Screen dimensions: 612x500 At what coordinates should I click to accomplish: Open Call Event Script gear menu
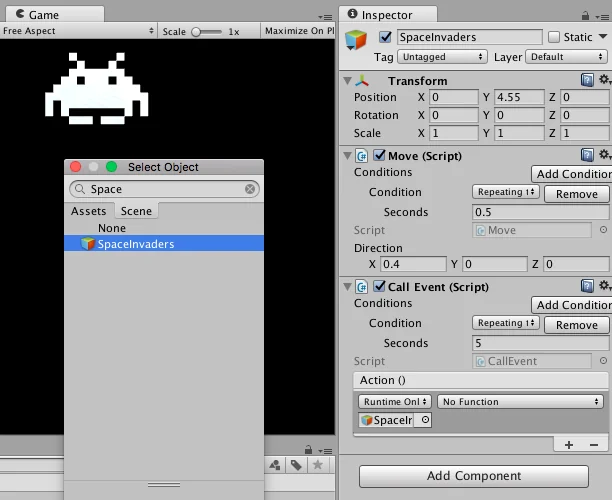point(605,286)
